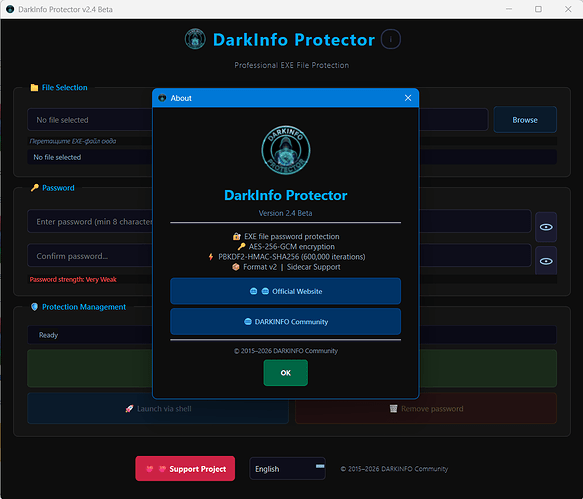Image resolution: width=583 pixels, height=499 pixels.
Task: Click the rocket Launch via shell button
Action: point(158,408)
